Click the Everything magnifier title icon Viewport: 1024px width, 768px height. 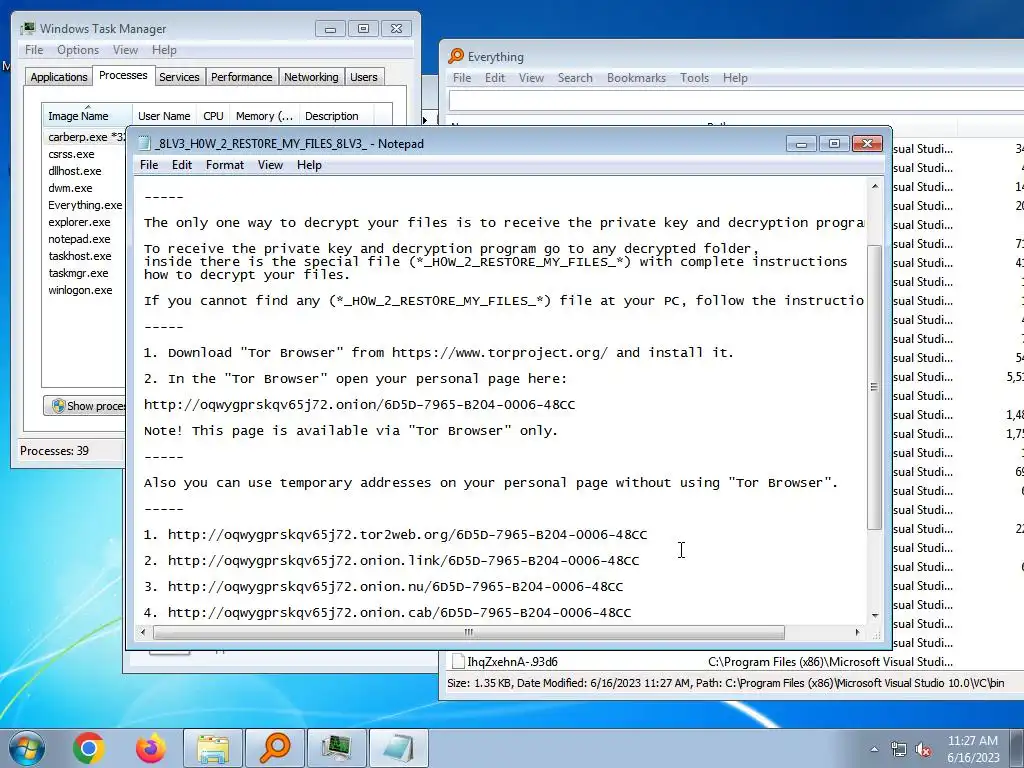(456, 56)
